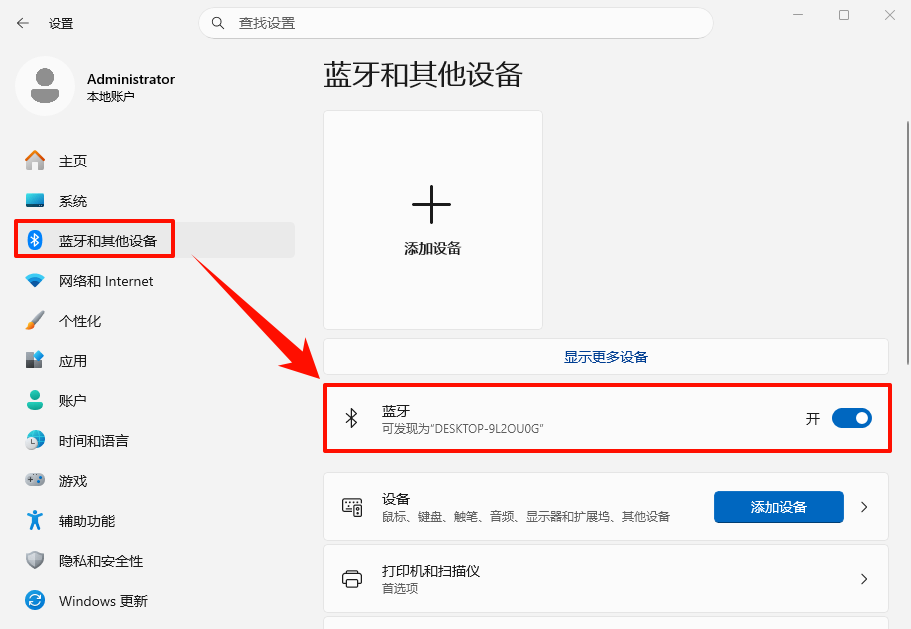This screenshot has width=911, height=629.
Task: Open 辅助功能 settings
Action: [155, 520]
